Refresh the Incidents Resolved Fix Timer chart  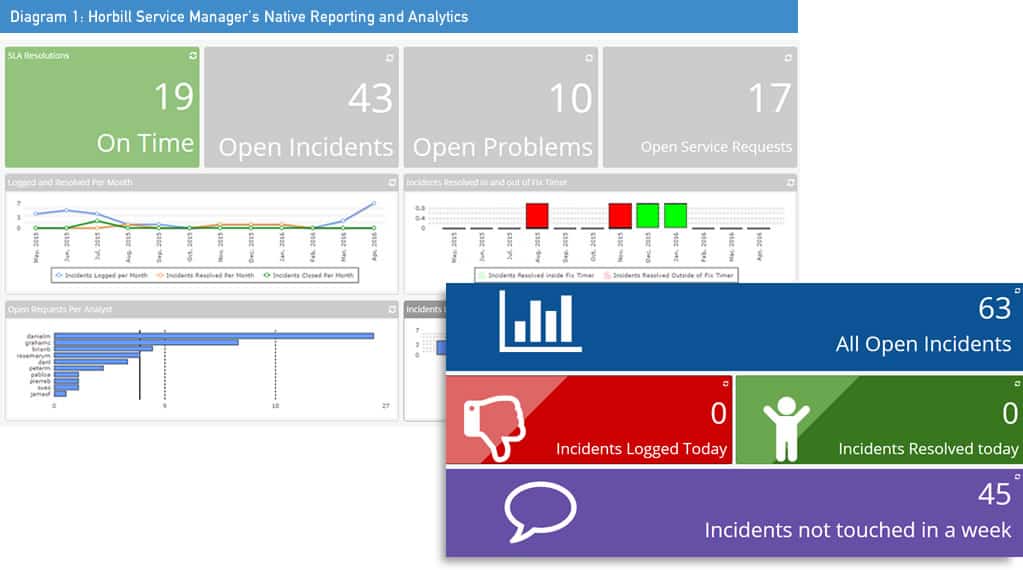click(789, 183)
